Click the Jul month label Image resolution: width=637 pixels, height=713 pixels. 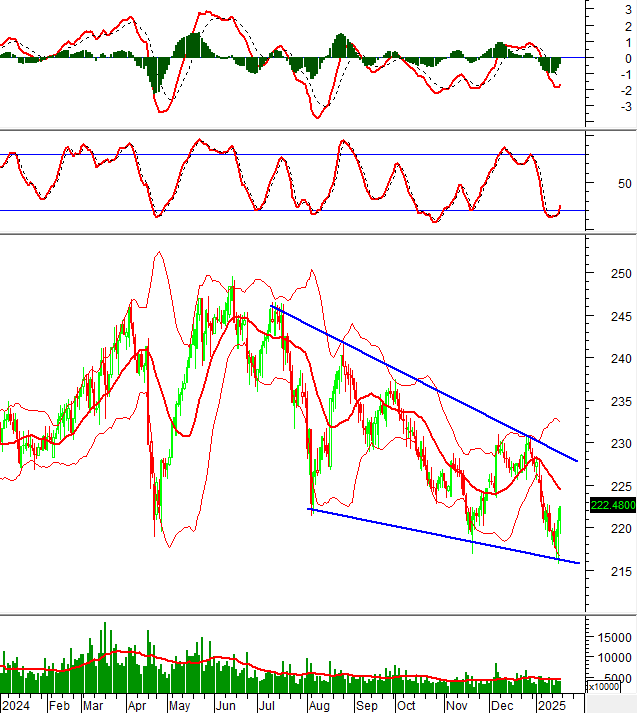pyautogui.click(x=266, y=706)
